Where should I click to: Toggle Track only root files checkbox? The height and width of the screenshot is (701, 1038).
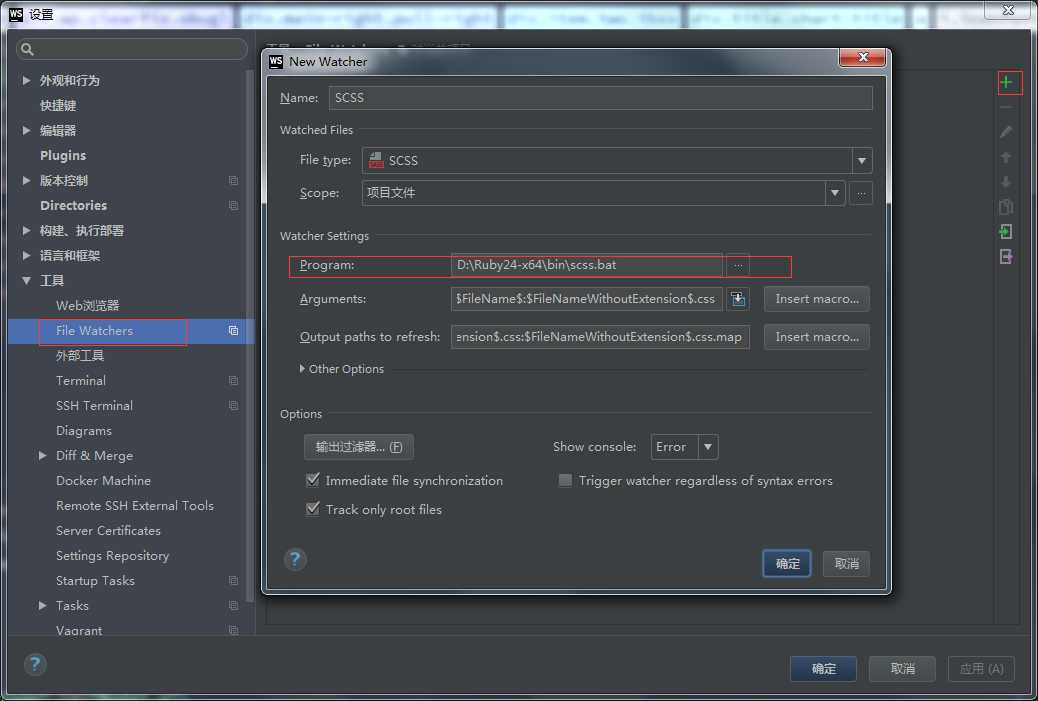pyautogui.click(x=312, y=509)
